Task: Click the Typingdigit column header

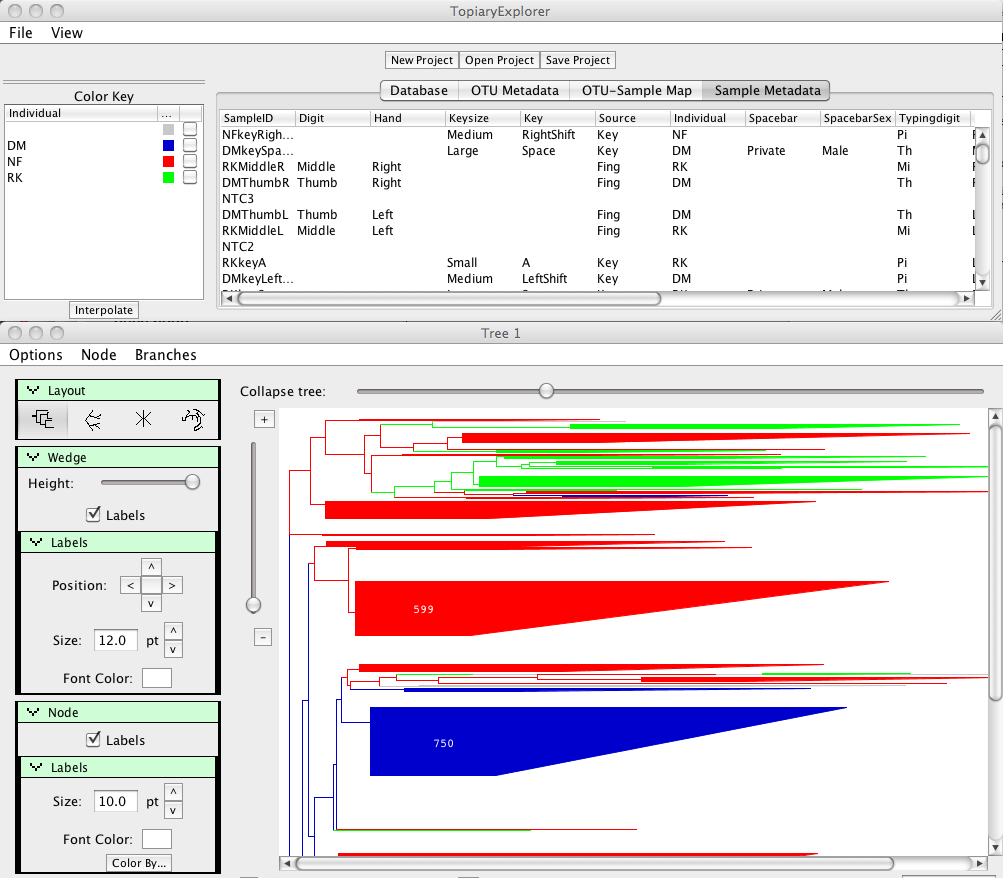Action: [x=934, y=118]
